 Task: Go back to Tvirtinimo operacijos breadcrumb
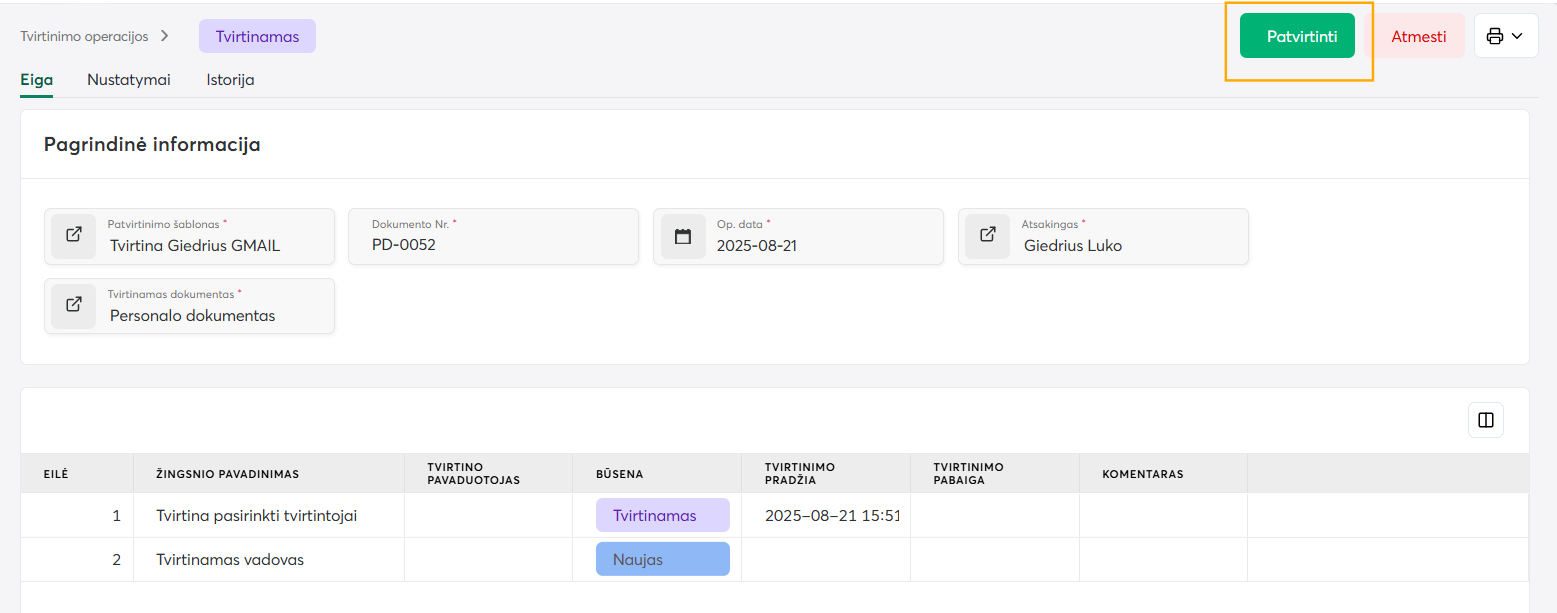click(x=84, y=36)
